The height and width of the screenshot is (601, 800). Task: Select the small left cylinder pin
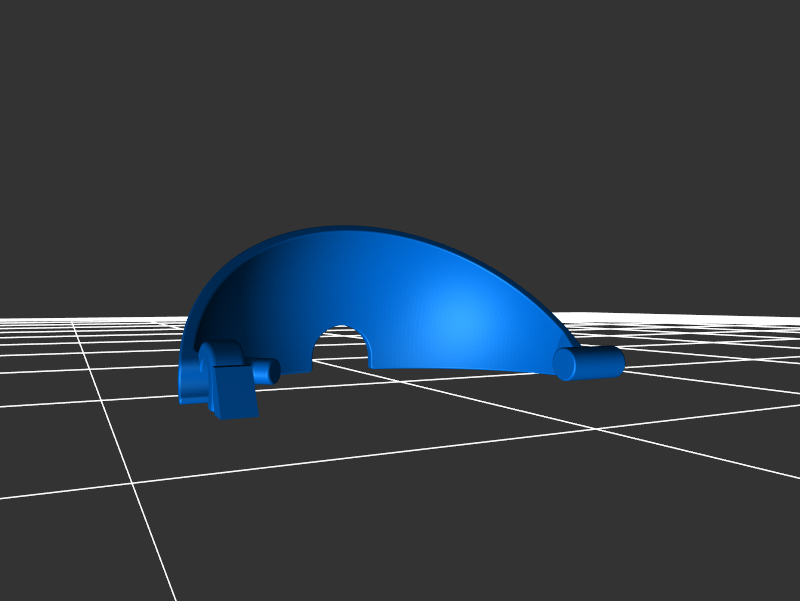point(264,372)
